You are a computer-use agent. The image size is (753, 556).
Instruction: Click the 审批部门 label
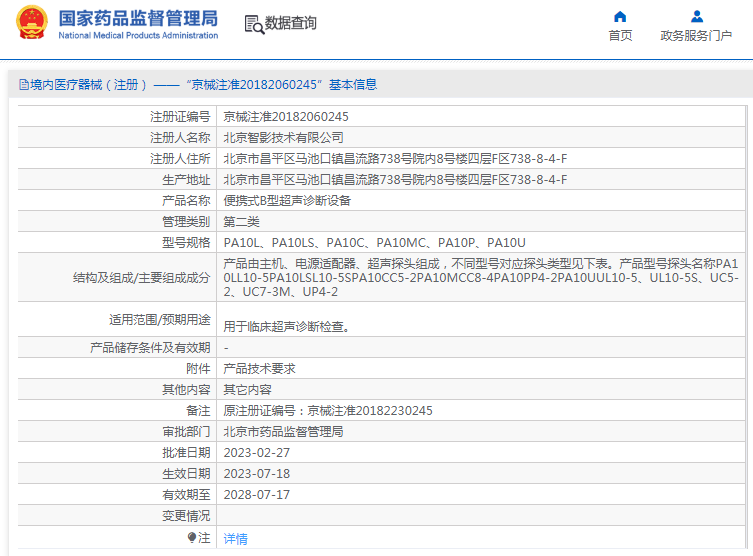pos(186,432)
